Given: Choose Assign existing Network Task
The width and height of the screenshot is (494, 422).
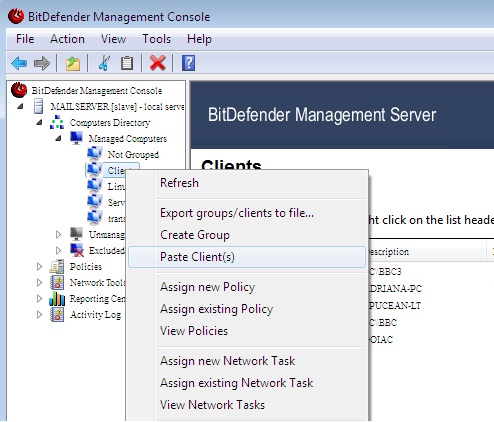Looking at the screenshot, I should tap(247, 383).
